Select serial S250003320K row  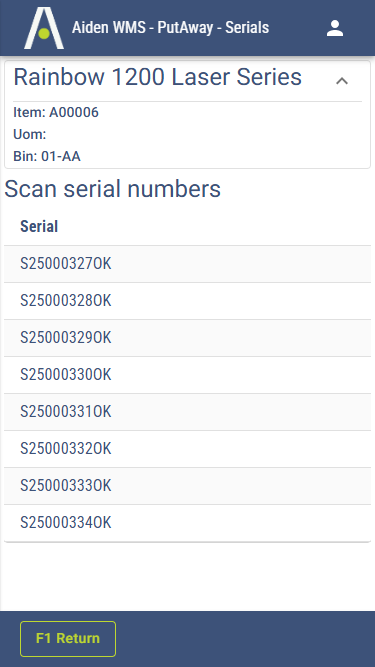[x=188, y=449]
